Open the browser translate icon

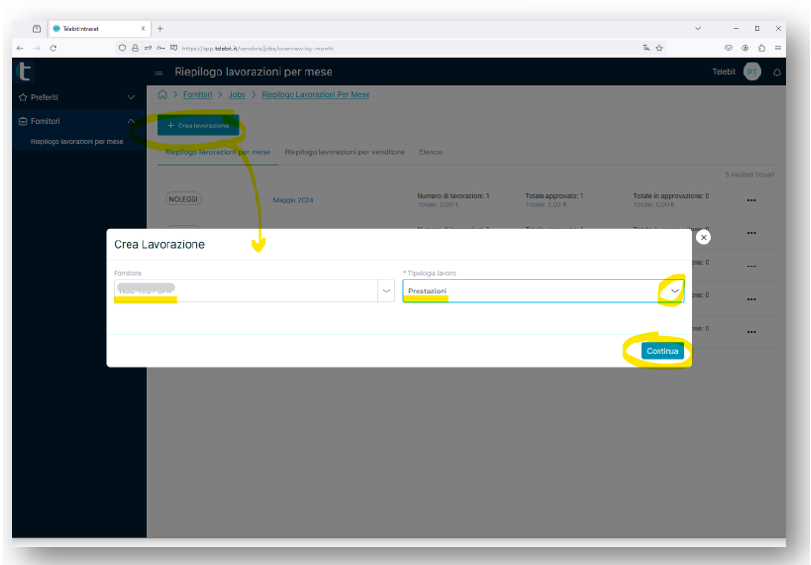646,48
